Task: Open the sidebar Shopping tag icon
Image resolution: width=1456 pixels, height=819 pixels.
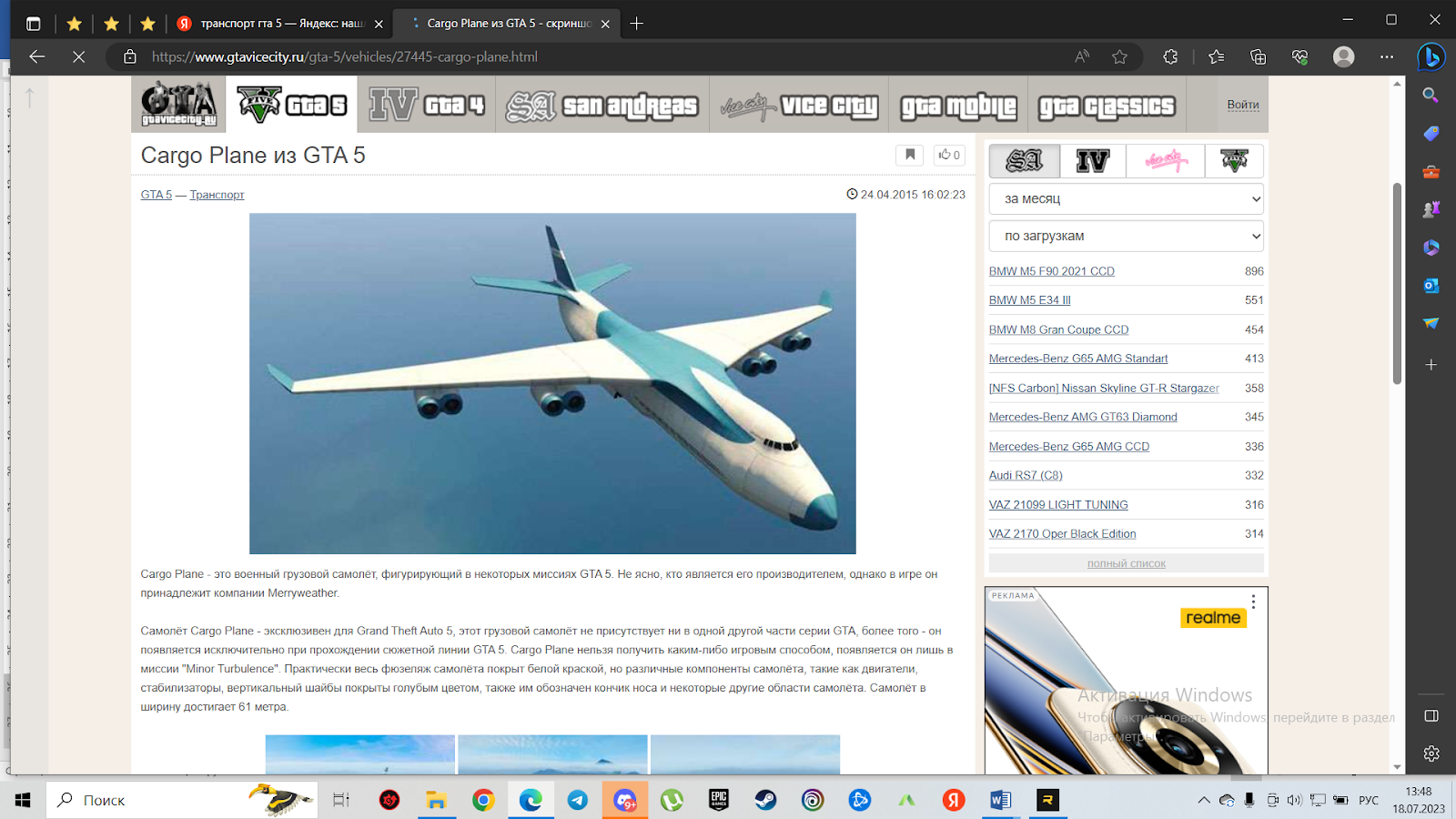Action: [1431, 134]
